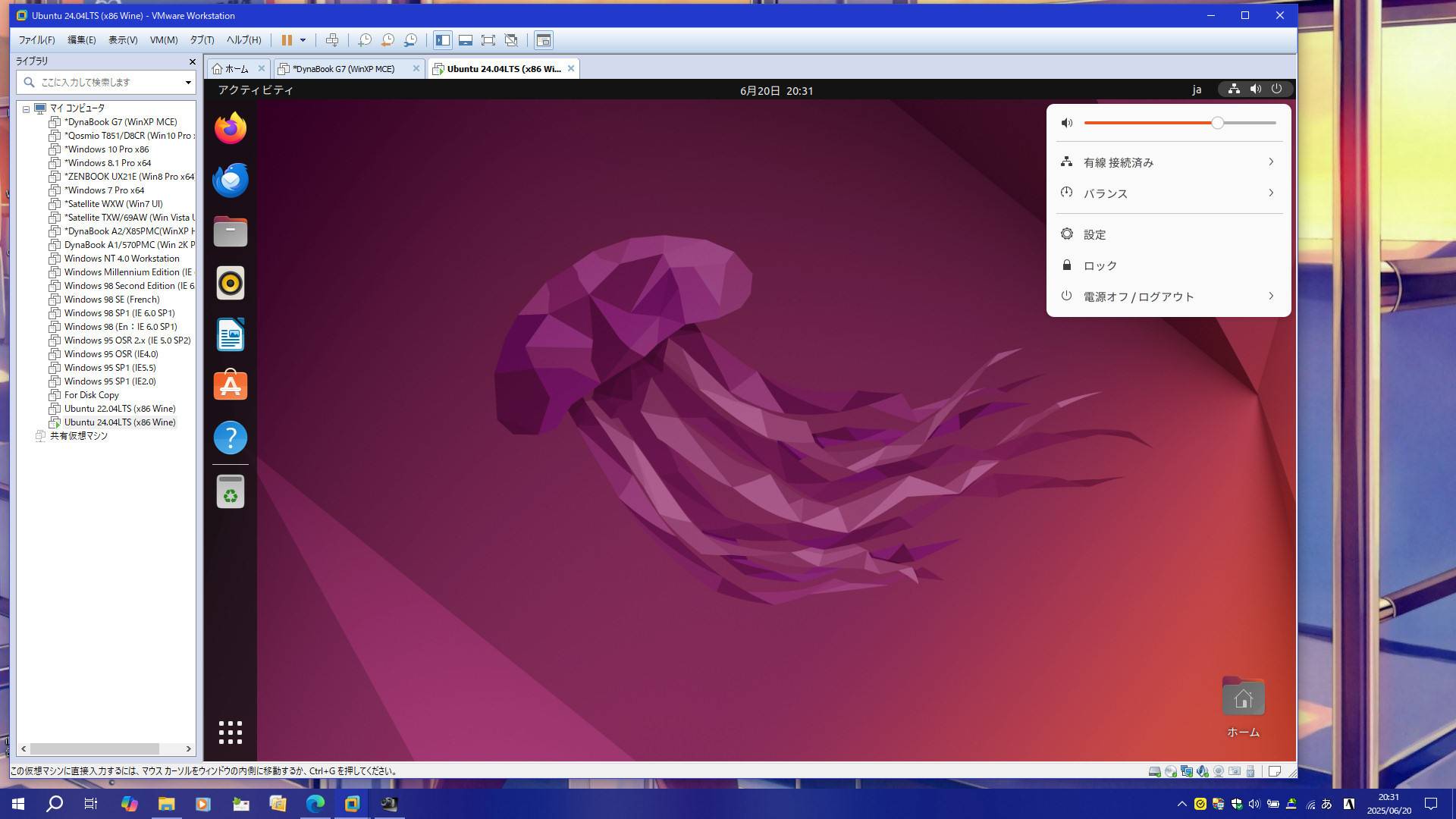This screenshot has width=1456, height=819.
Task: Open the power options dropdown next to pause
Action: pyautogui.click(x=303, y=40)
